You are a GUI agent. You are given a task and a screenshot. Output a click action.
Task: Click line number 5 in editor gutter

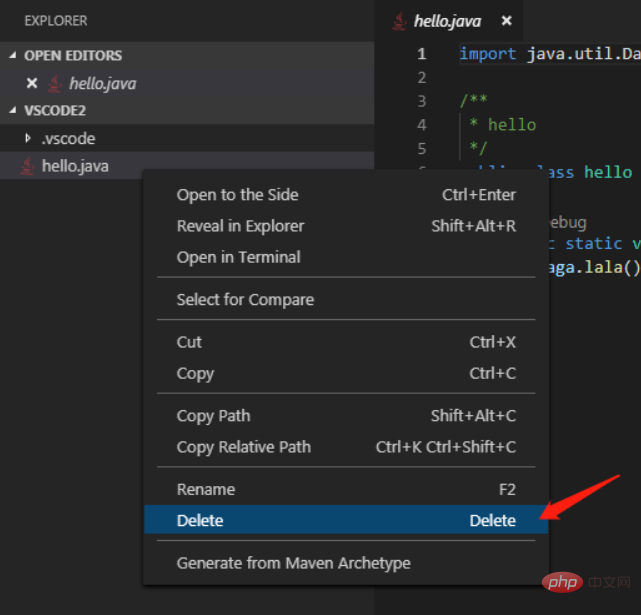point(421,148)
